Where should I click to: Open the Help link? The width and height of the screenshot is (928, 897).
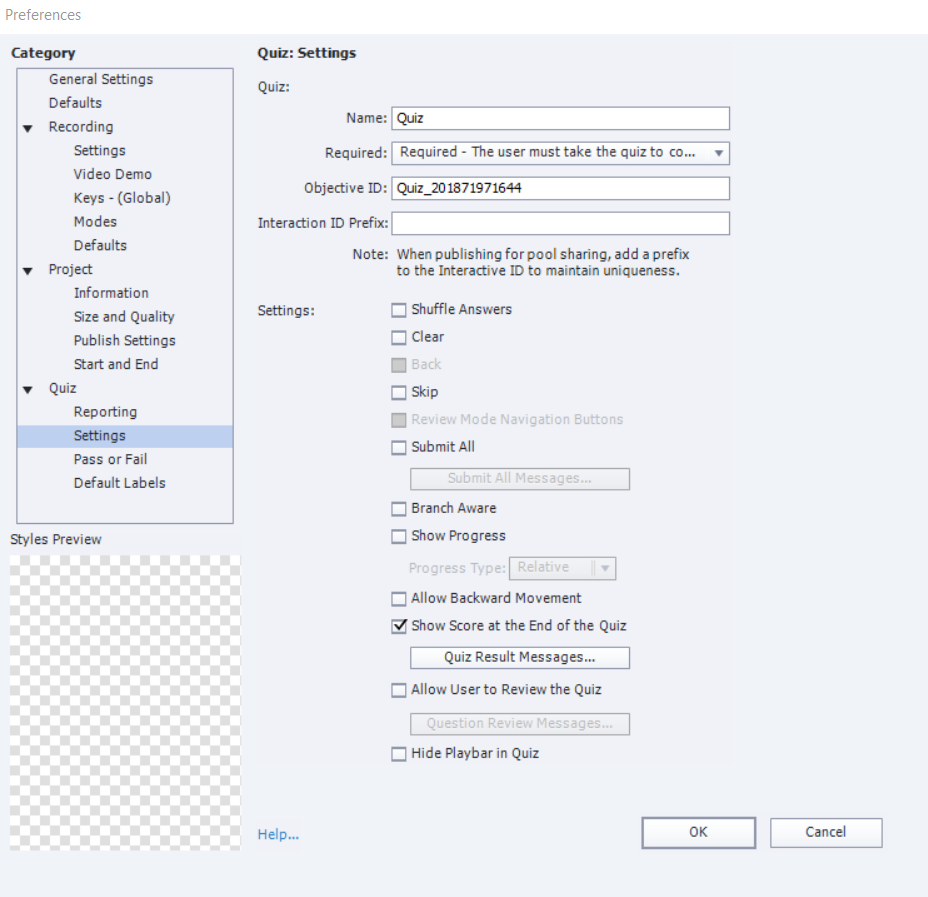pyautogui.click(x=278, y=834)
